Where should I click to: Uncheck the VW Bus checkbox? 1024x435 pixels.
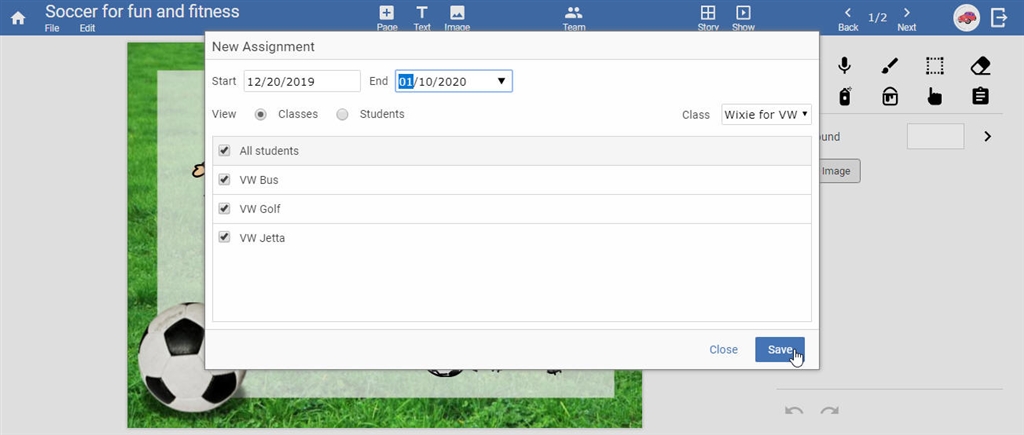tap(224, 179)
